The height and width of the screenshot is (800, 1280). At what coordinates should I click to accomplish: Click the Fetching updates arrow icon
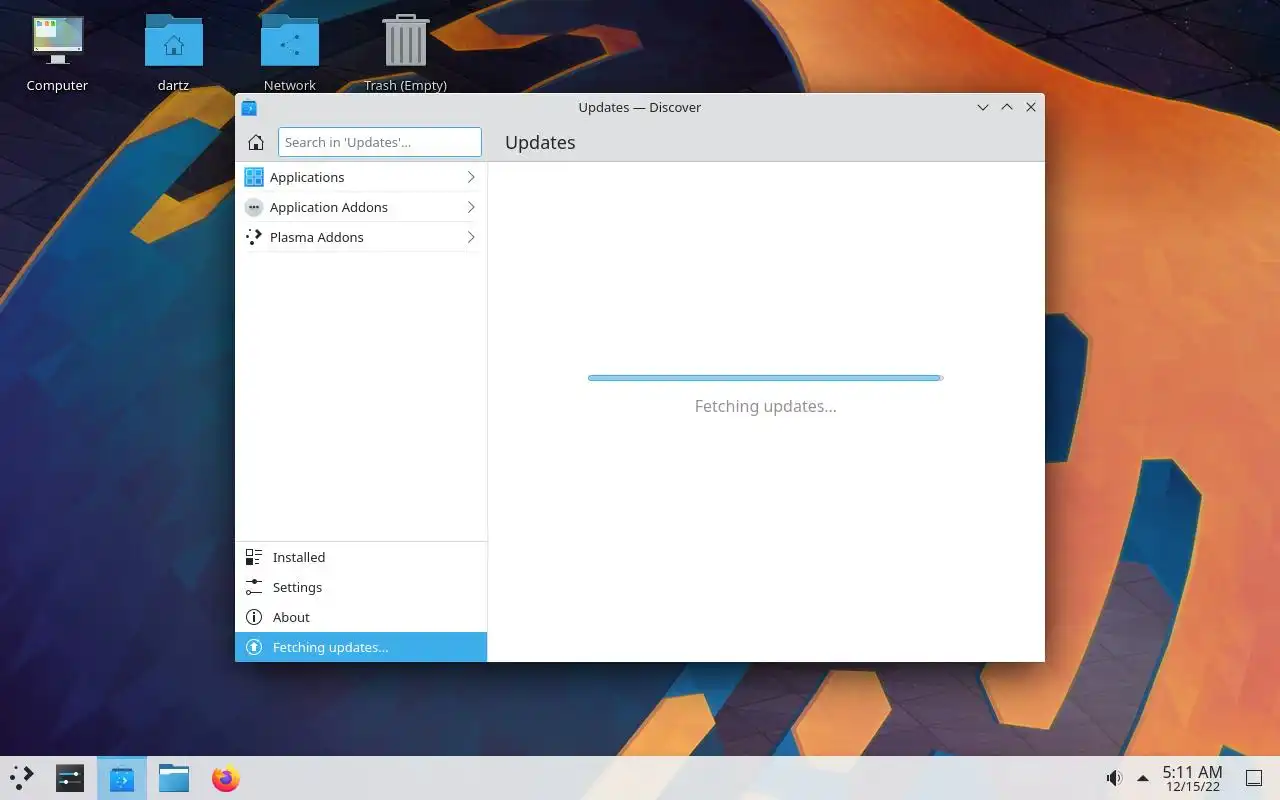coord(254,647)
